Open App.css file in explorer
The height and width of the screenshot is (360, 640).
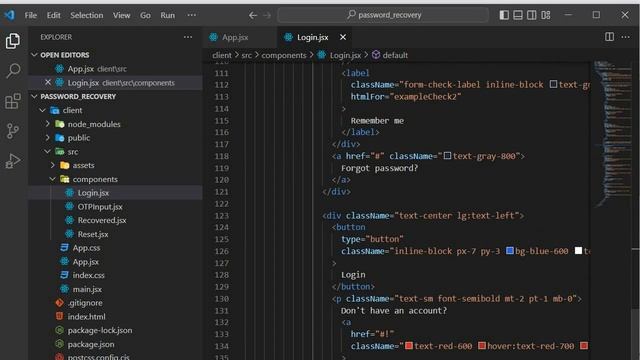point(115,248)
